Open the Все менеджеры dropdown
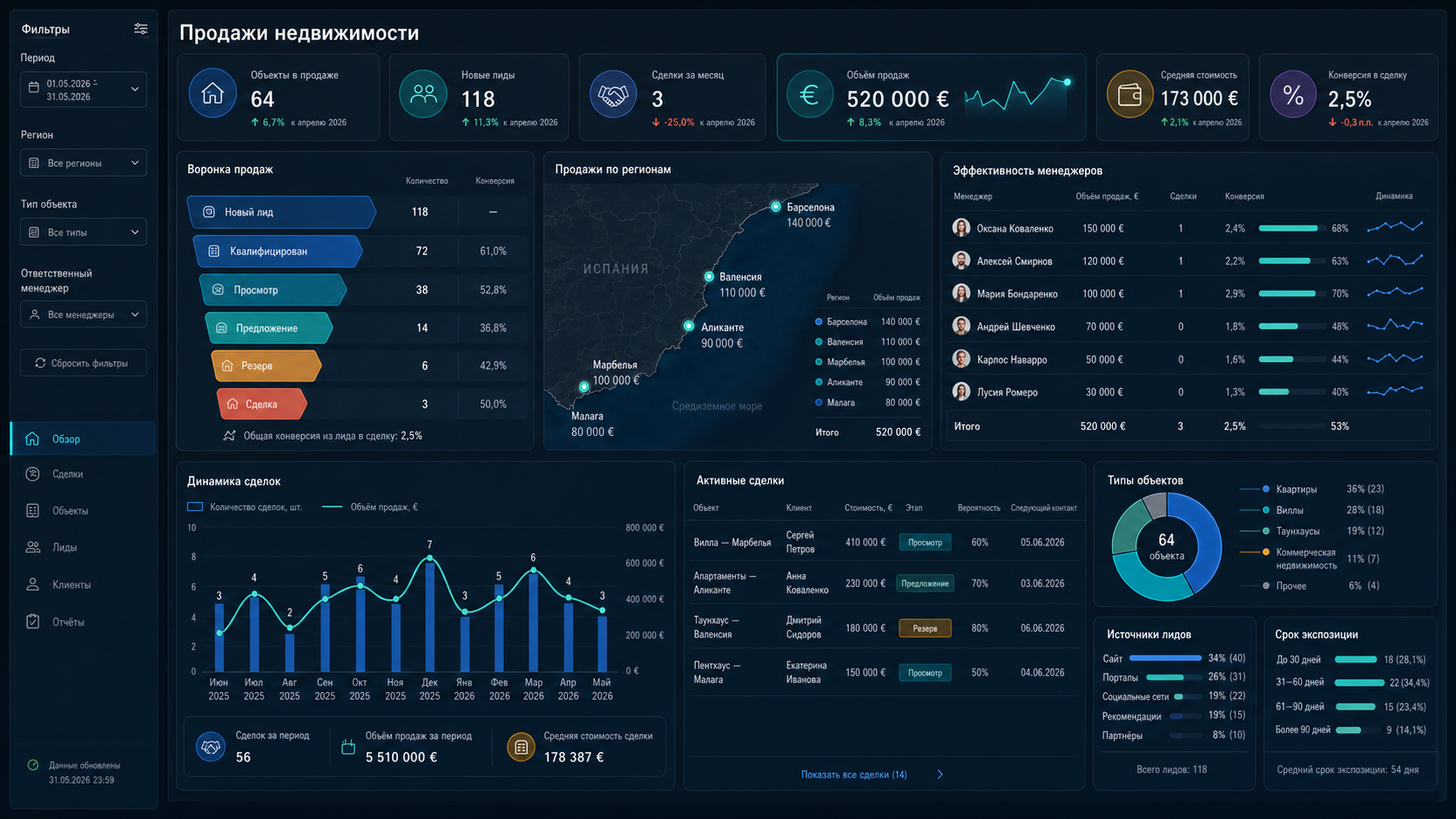The width and height of the screenshot is (1456, 819). click(84, 314)
